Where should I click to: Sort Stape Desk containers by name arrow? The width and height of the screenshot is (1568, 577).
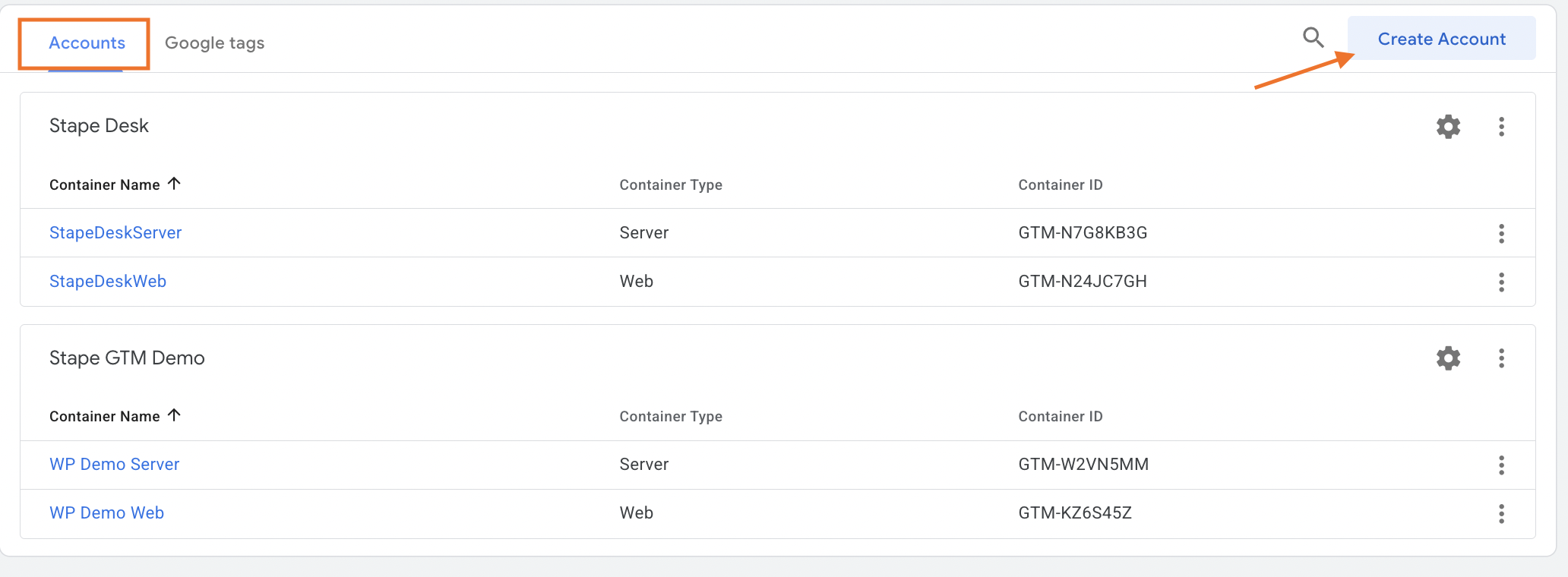click(x=174, y=184)
